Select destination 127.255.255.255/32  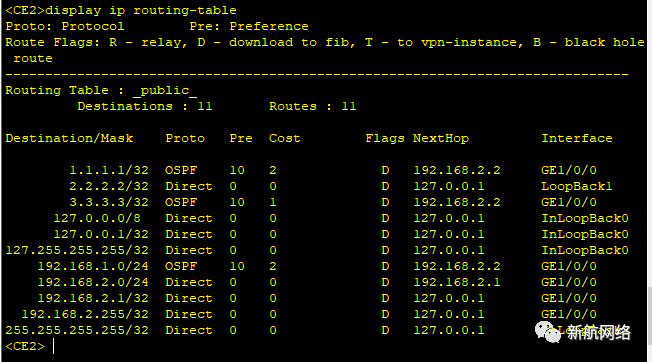[77, 250]
